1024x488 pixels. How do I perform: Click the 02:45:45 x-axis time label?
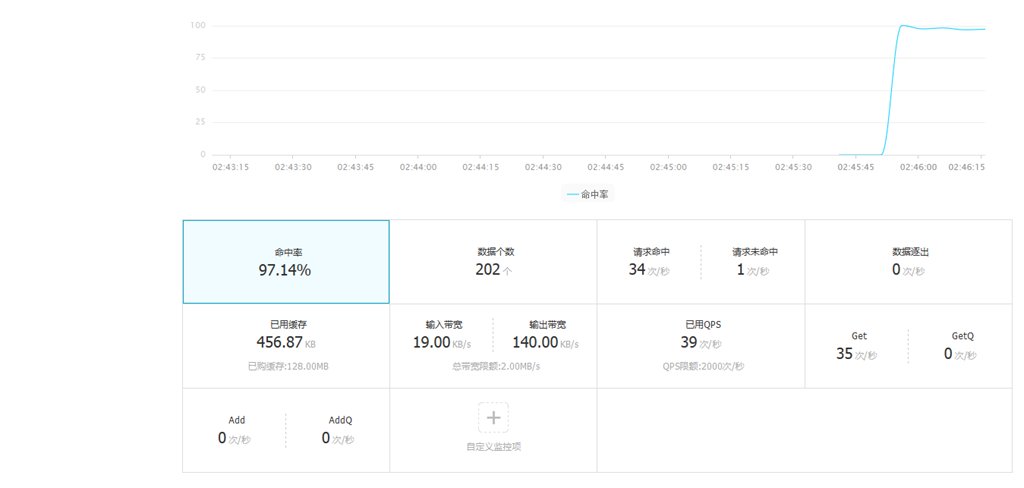856,167
